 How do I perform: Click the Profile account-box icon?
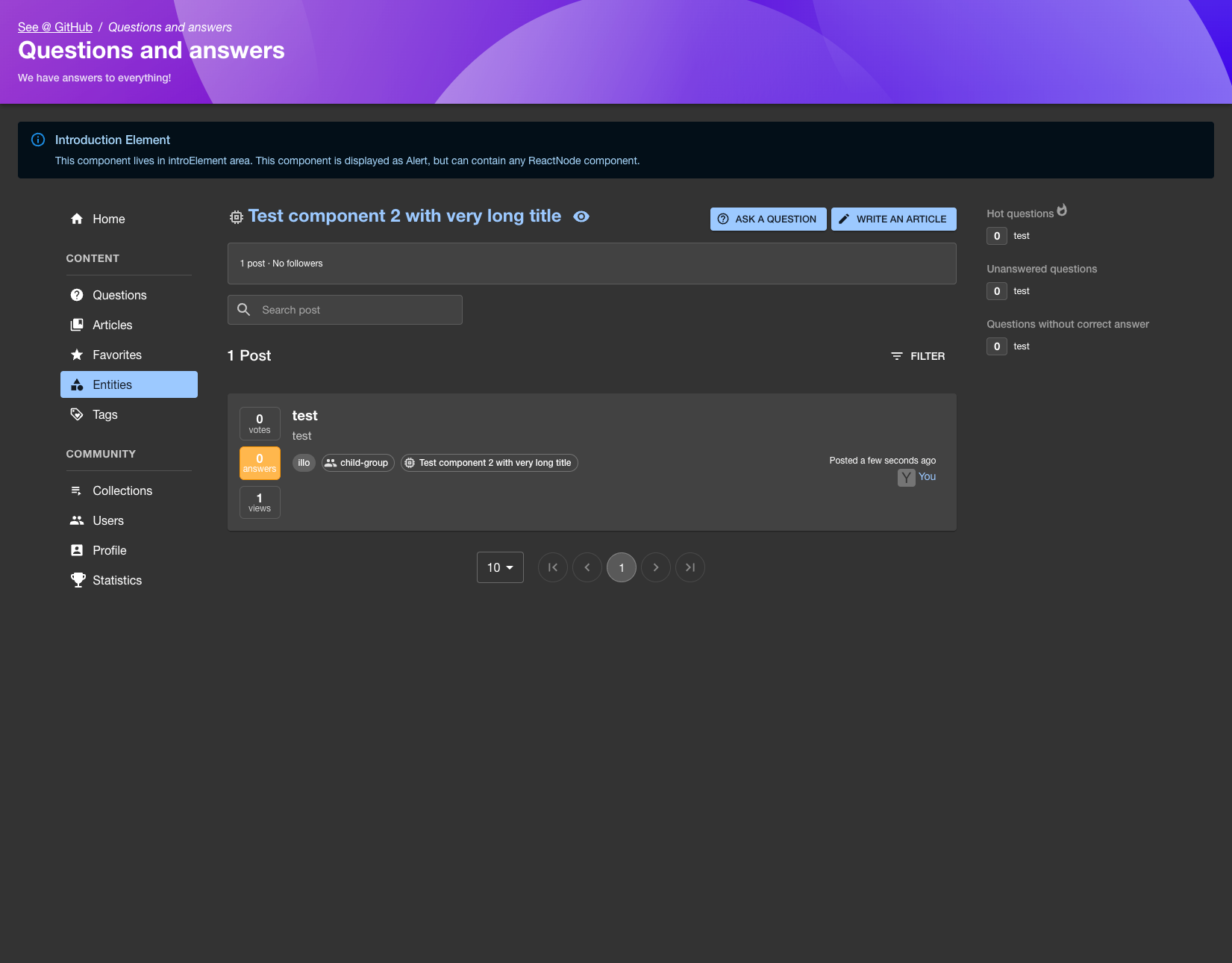[x=77, y=550]
